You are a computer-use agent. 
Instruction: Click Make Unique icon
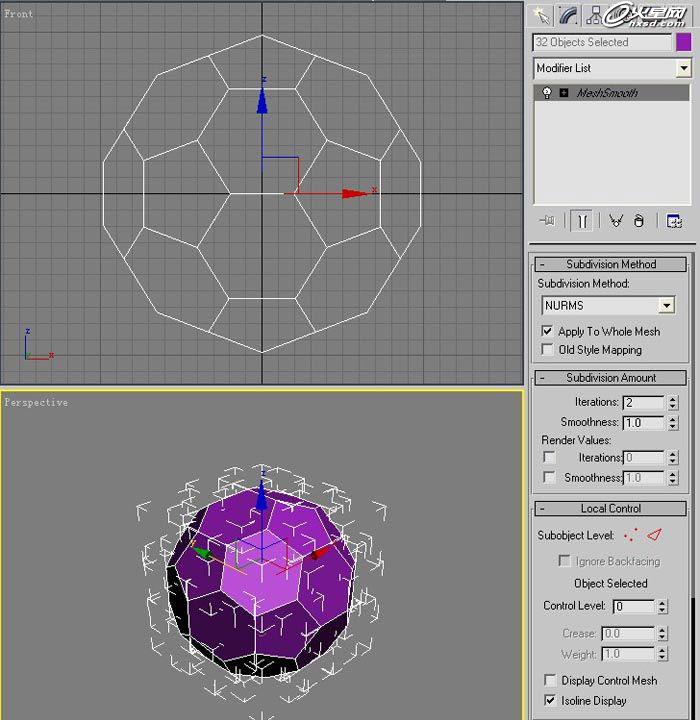click(x=616, y=221)
